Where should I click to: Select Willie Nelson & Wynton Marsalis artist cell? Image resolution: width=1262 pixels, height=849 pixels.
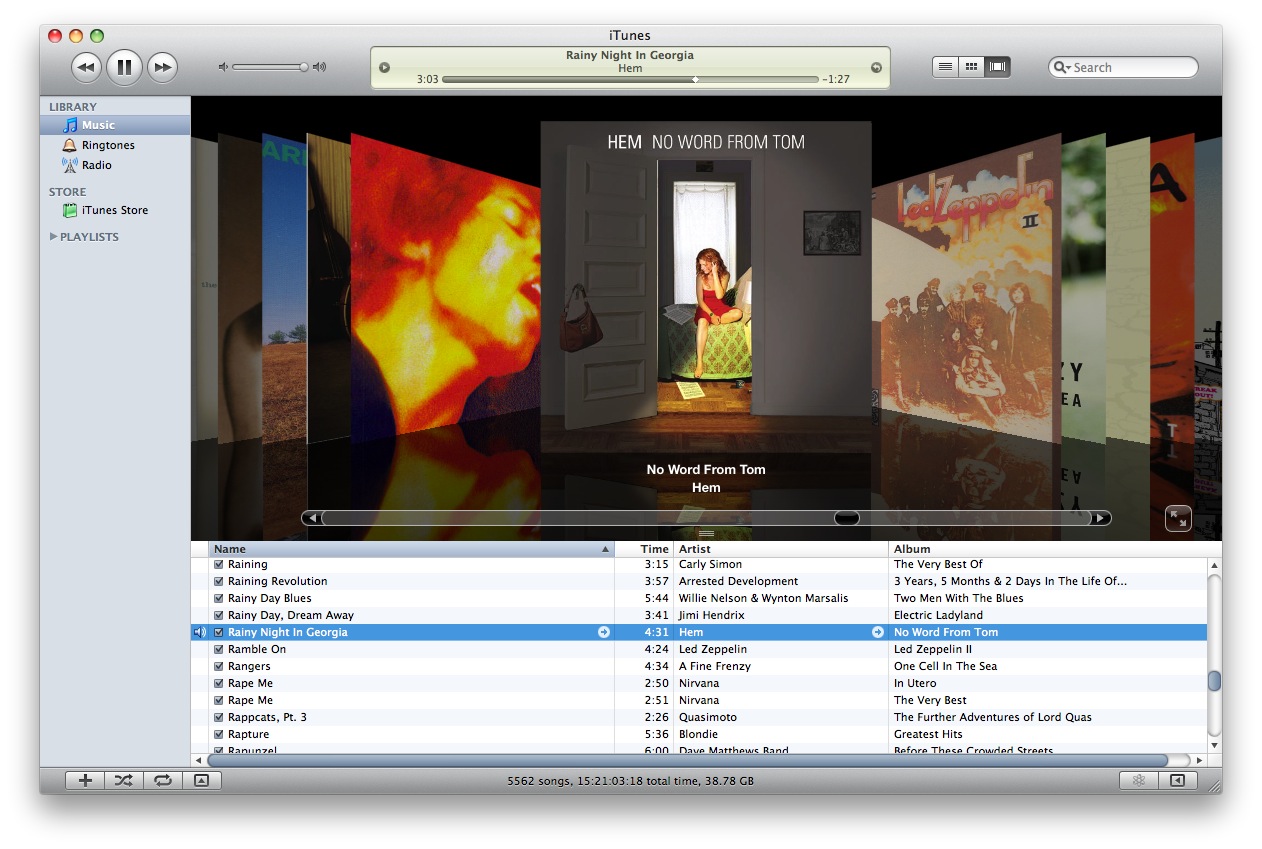[x=781, y=598]
